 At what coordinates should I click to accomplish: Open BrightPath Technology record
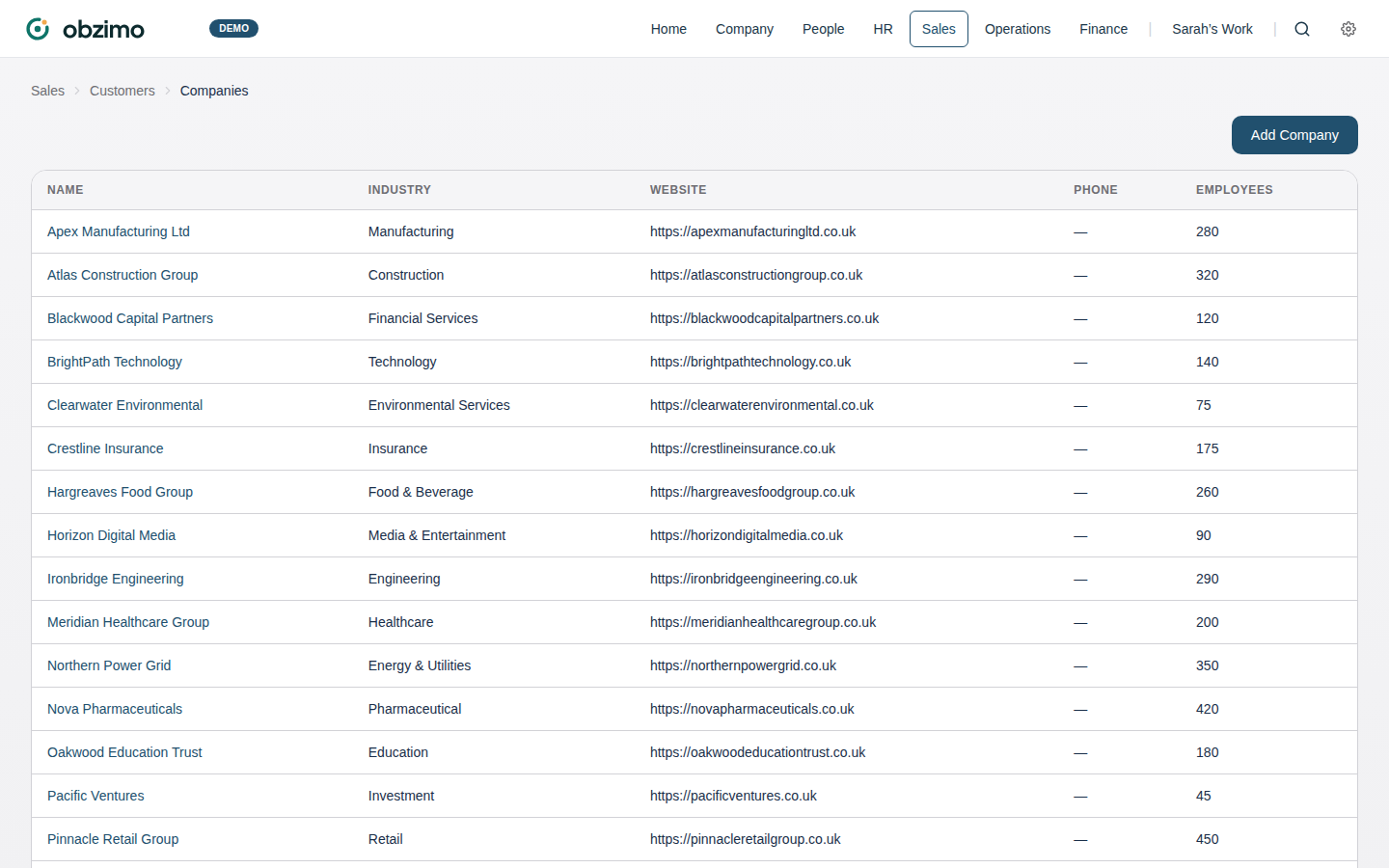click(x=115, y=362)
